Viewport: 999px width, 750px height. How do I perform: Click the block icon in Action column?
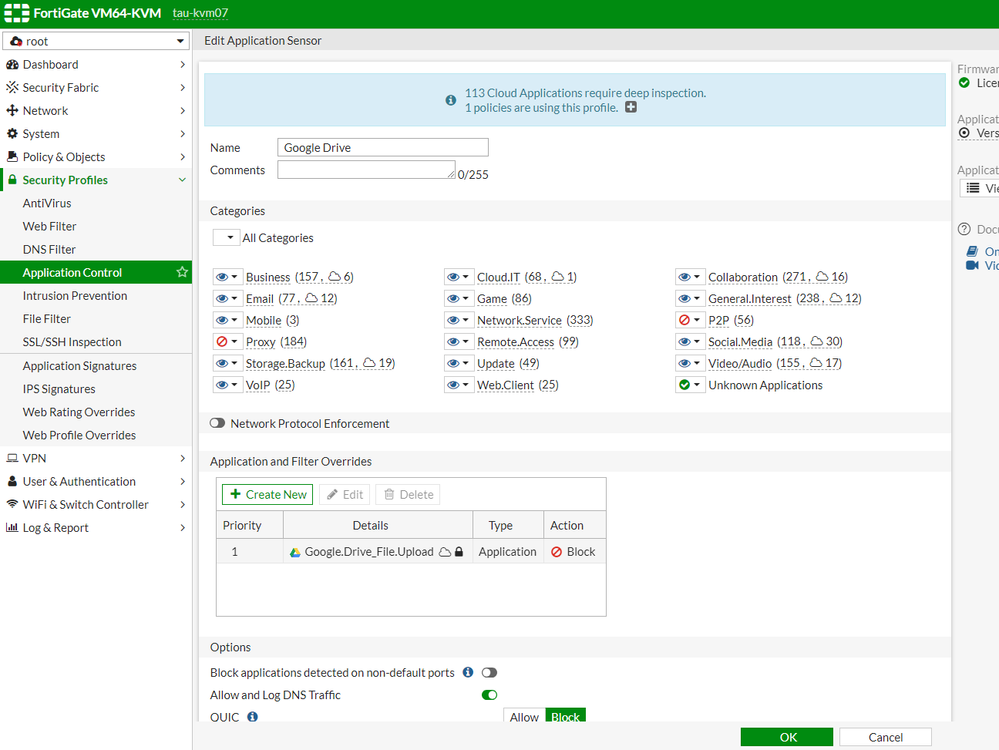tap(556, 552)
